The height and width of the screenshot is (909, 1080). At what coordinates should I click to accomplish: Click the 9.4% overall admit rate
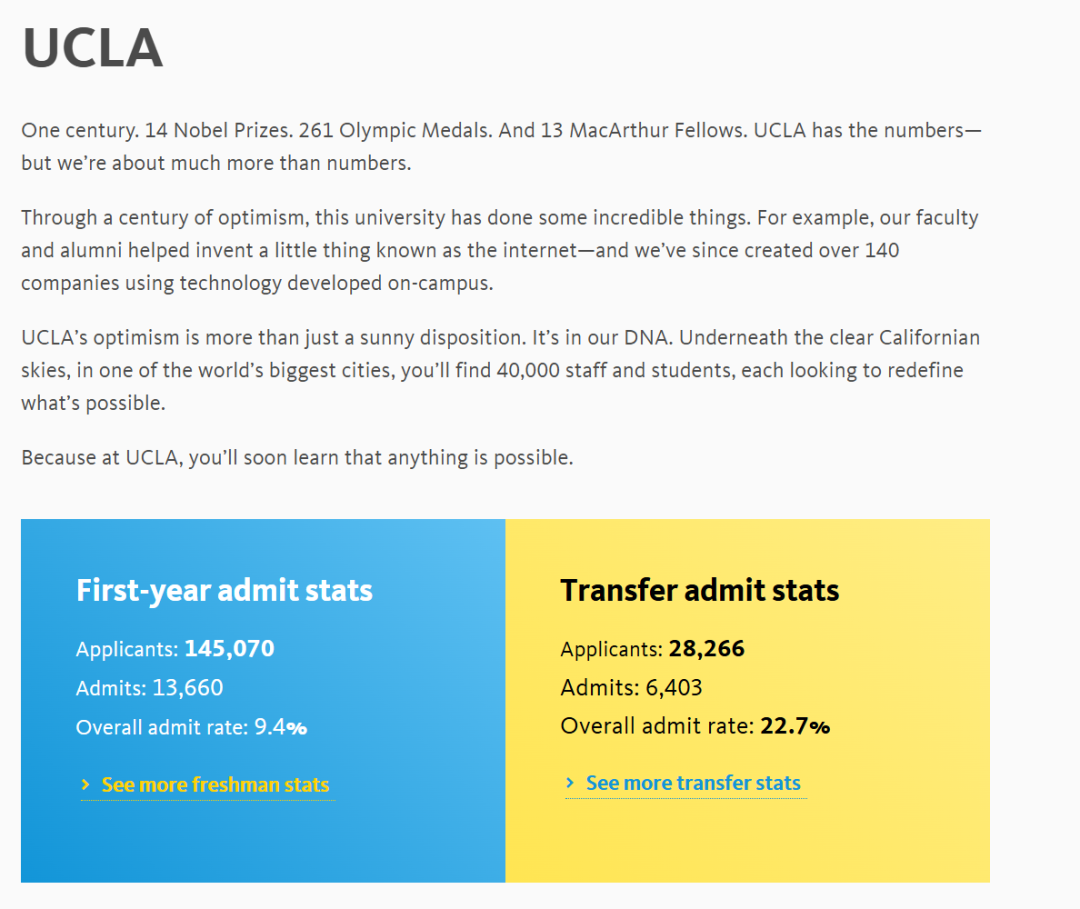tap(280, 727)
